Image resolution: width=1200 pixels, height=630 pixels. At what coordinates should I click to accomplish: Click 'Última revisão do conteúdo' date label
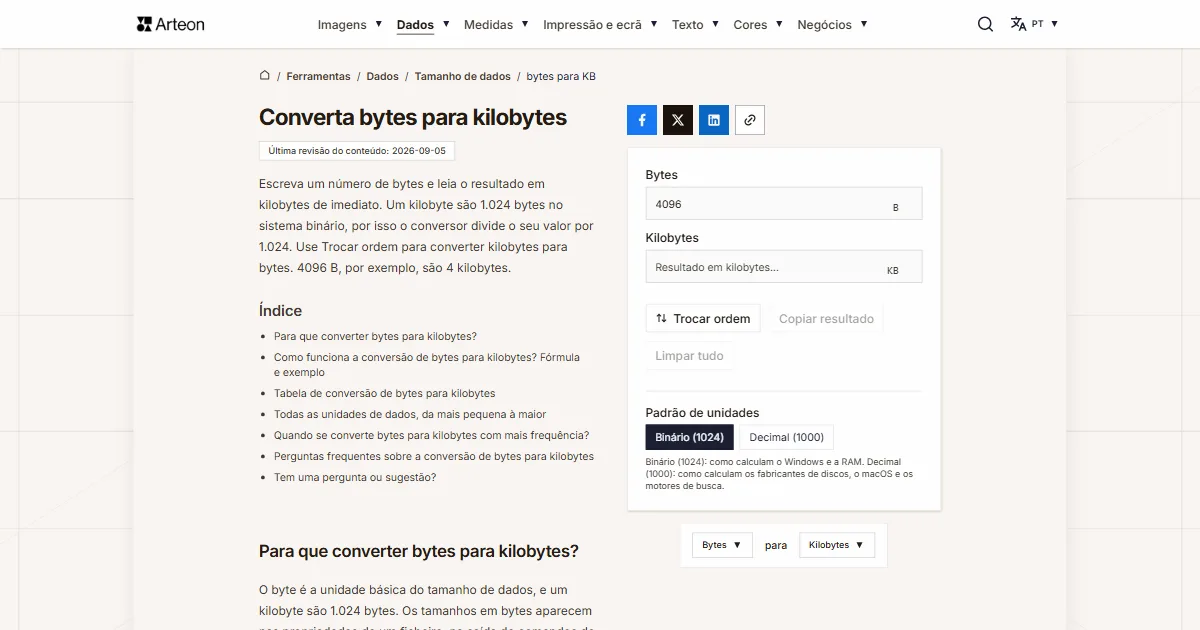357,151
